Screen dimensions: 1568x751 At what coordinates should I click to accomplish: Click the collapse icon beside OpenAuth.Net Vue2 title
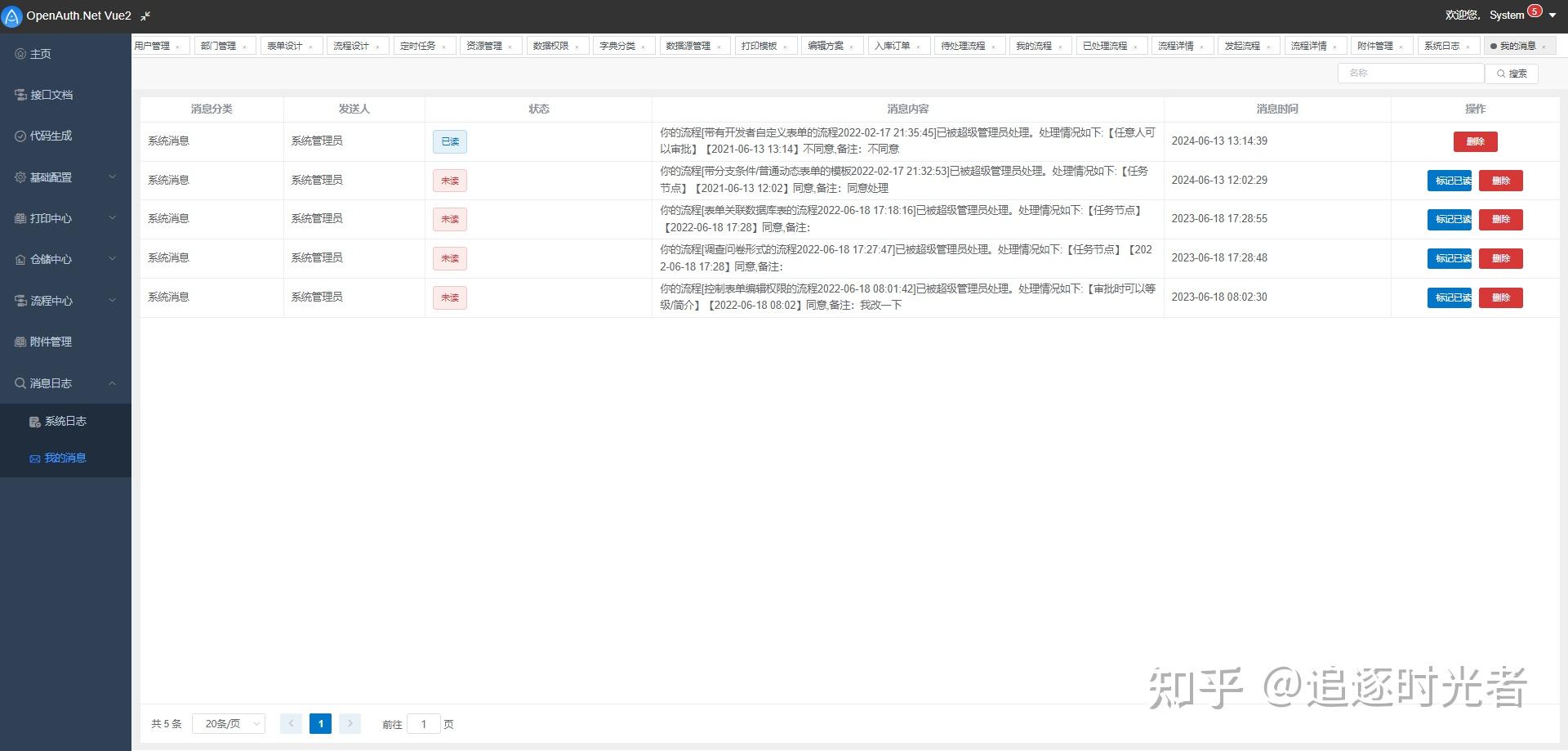pos(145,16)
